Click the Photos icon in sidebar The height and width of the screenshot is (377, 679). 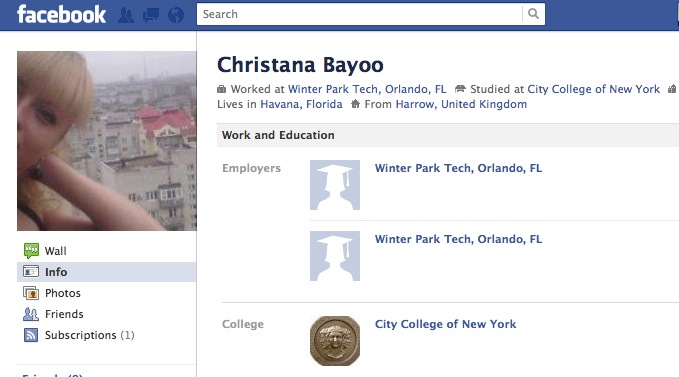pos(31,293)
